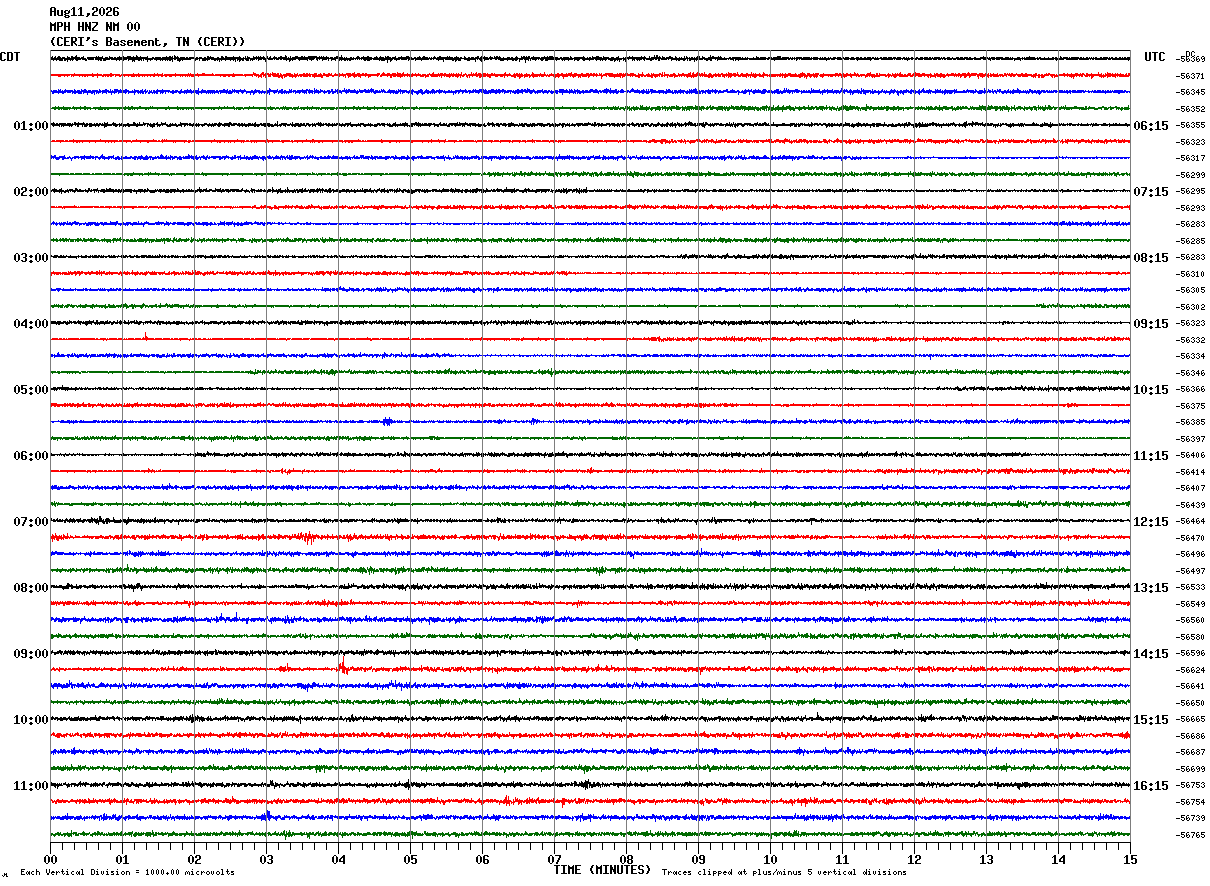
Task: Click blue burst near minute 4.7, 05:30 trace
Action: pyautogui.click(x=387, y=421)
